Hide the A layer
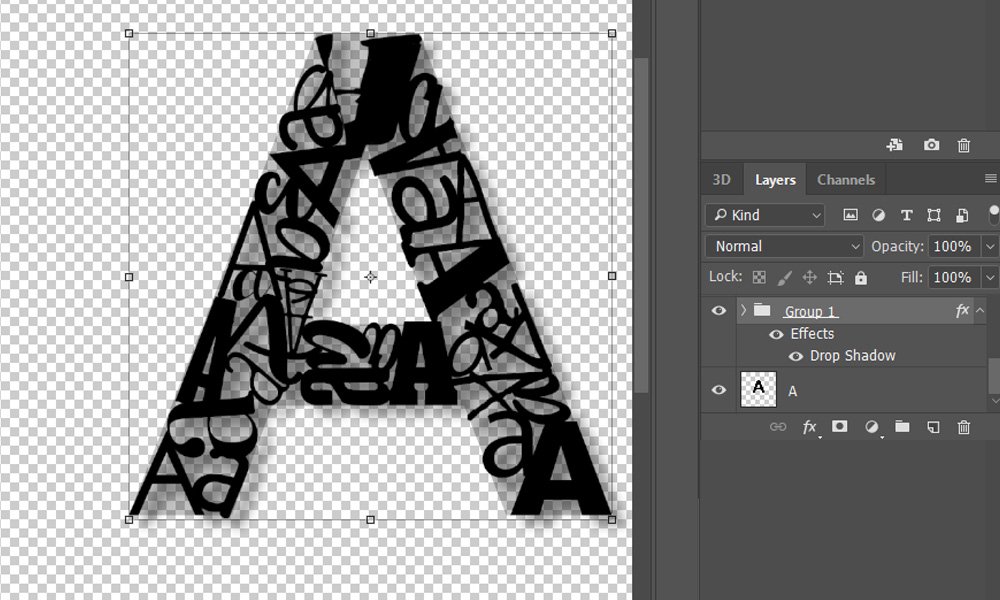 (719, 390)
